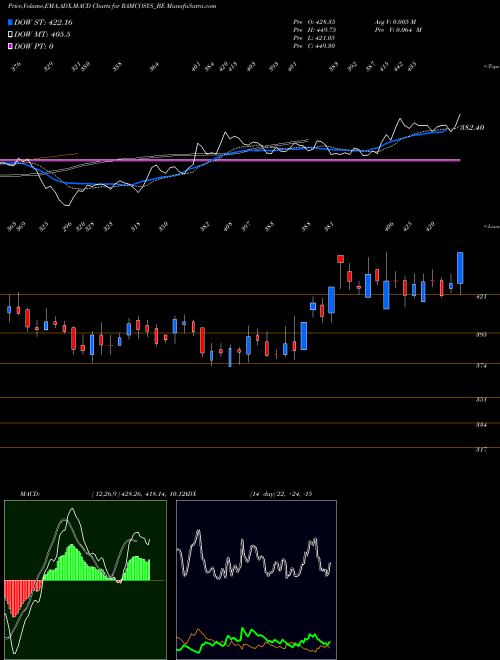Click the Tops label beside the top numbers
500x660 pixels.
tap(492, 67)
